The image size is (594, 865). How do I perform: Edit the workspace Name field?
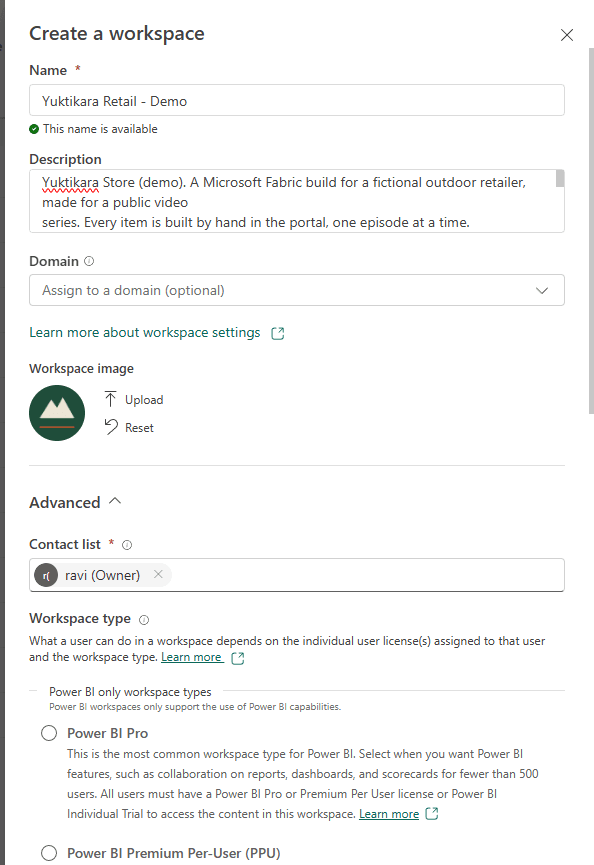coord(297,100)
